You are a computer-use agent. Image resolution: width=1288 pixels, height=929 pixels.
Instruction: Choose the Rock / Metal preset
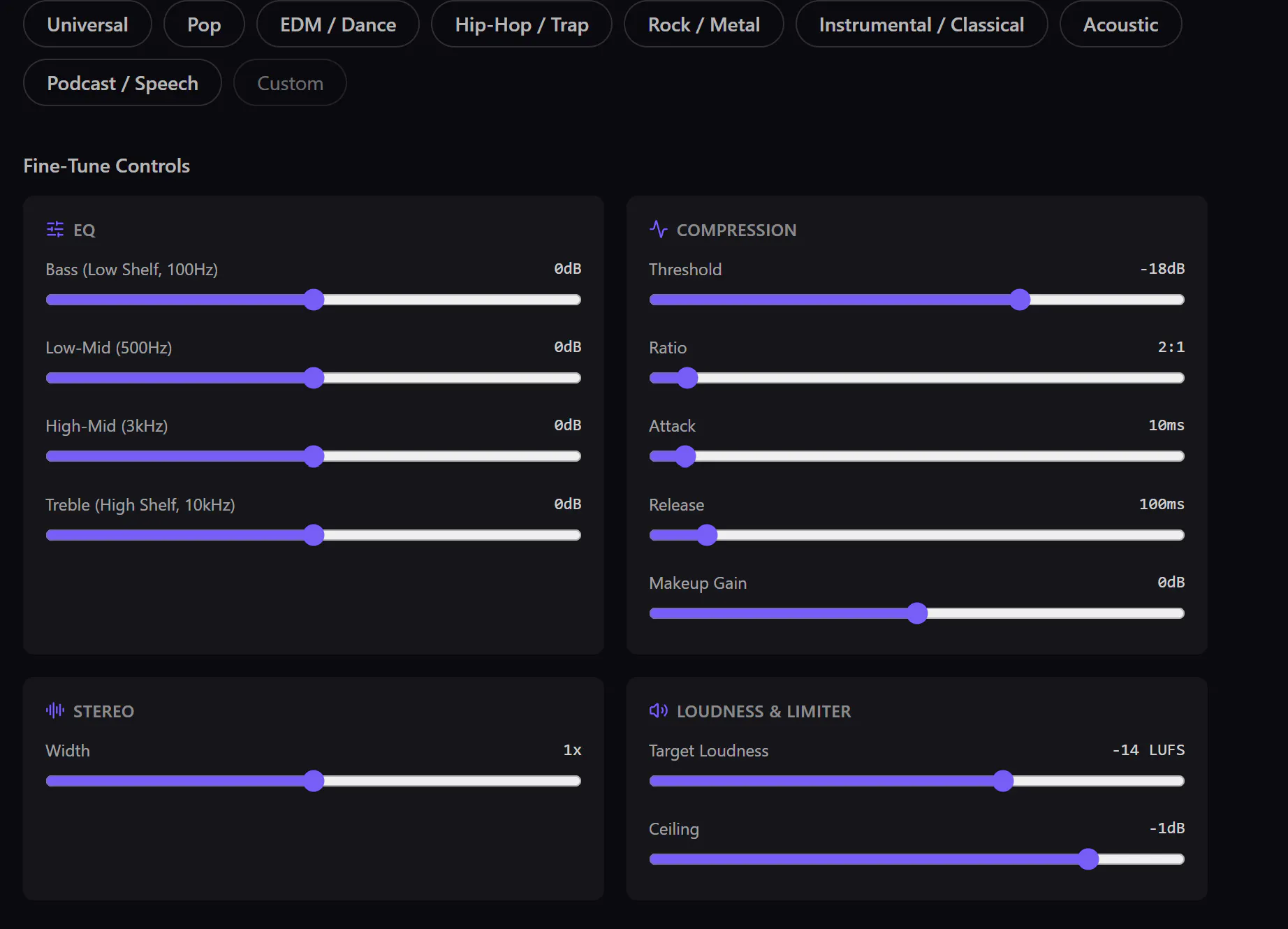coord(703,24)
